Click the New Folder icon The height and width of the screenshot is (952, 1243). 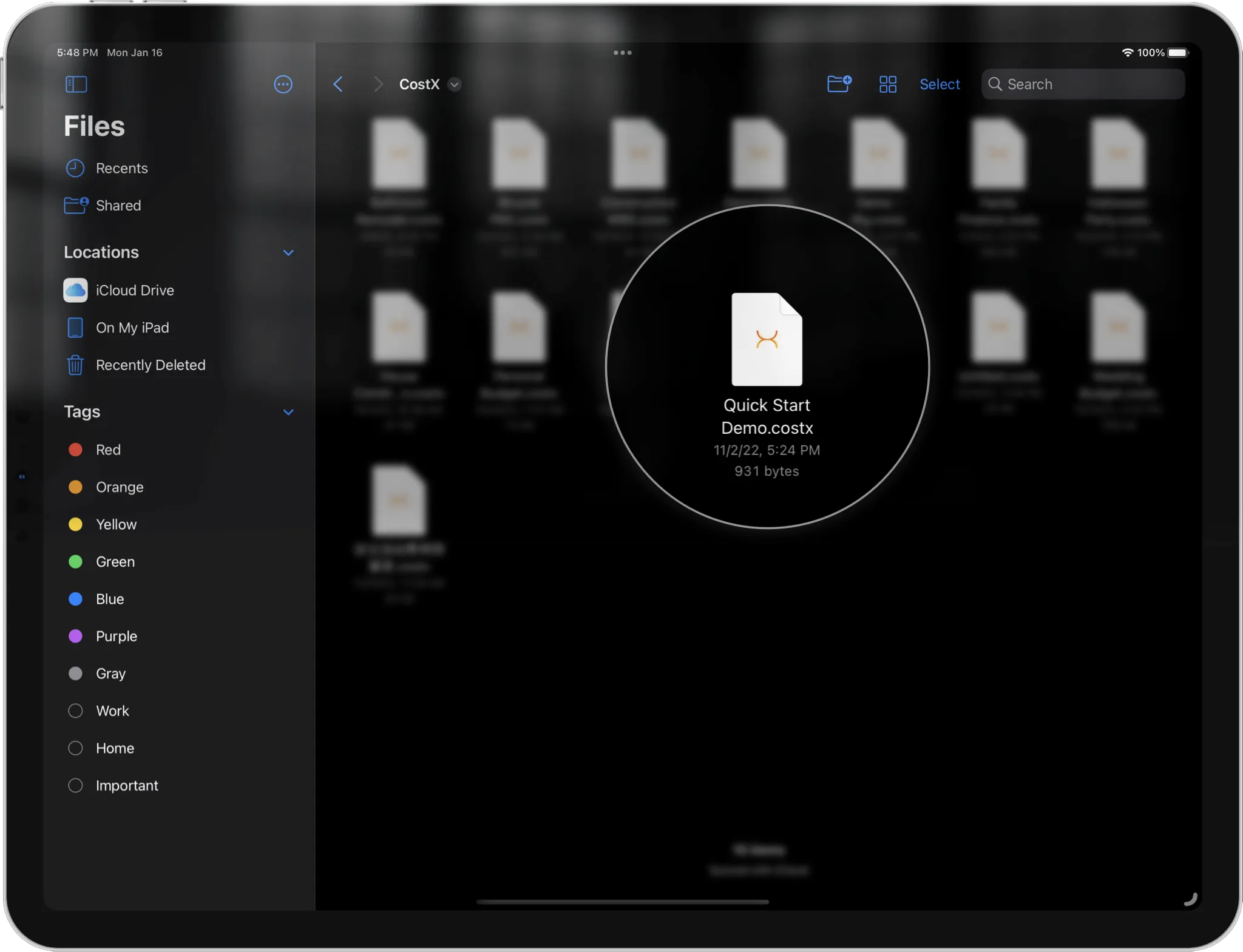(839, 84)
